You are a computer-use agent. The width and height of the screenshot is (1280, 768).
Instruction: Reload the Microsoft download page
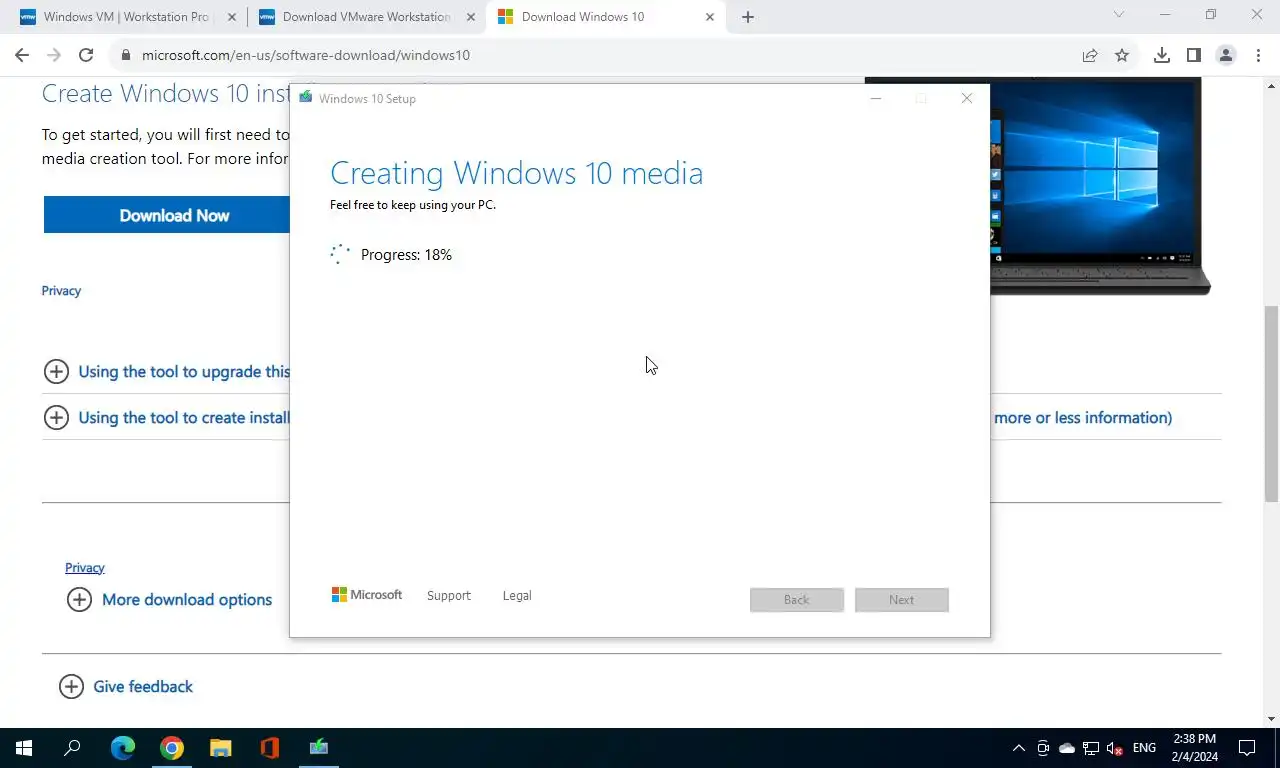point(86,55)
